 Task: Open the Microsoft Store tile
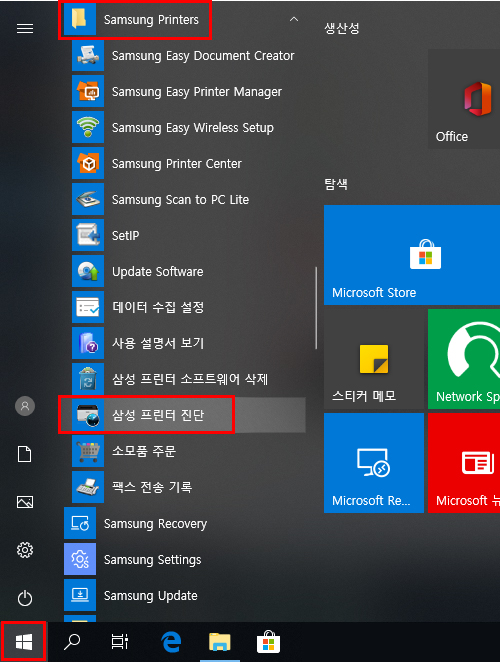click(412, 255)
